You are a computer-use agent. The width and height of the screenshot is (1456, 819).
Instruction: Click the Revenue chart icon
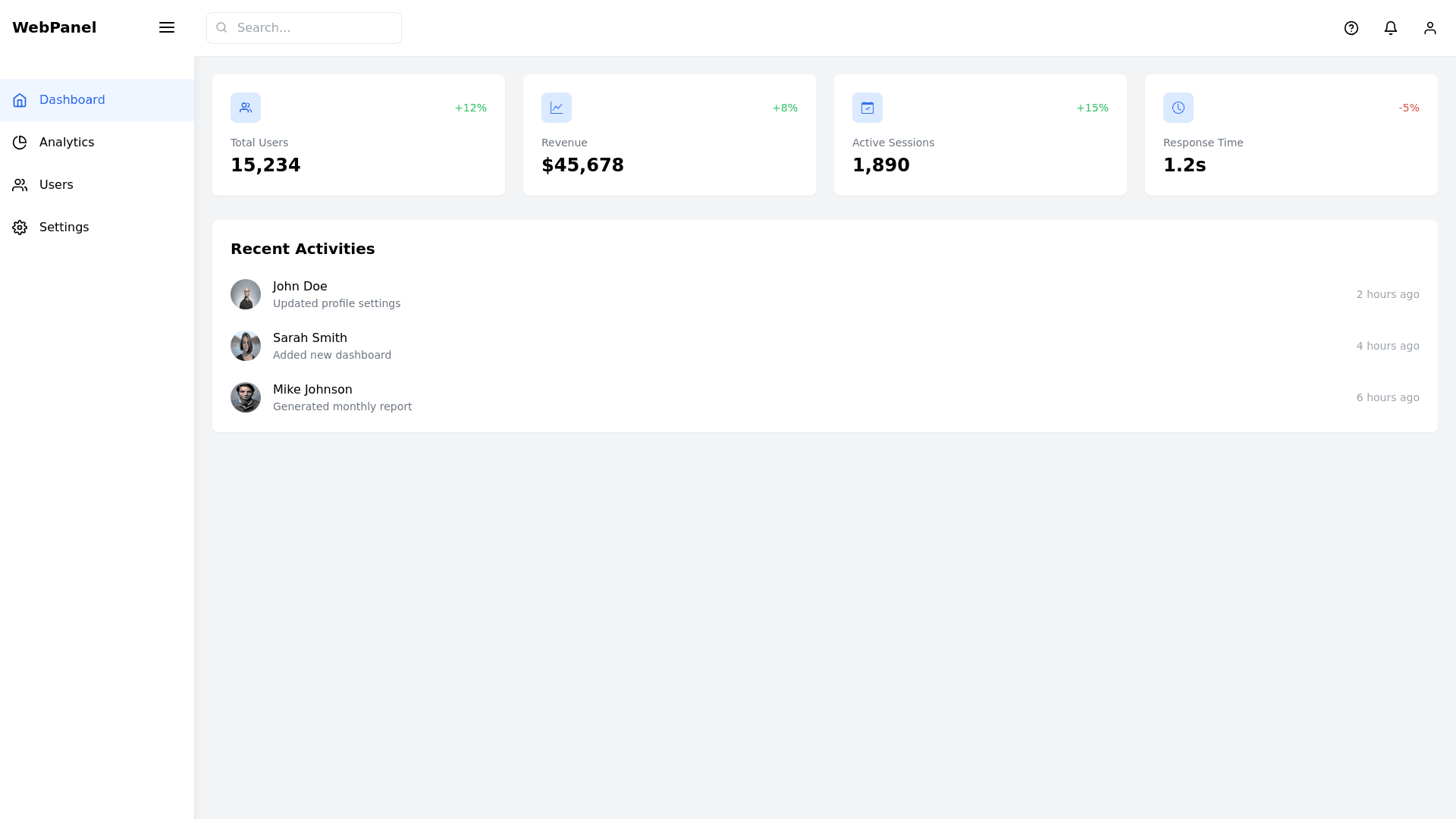[x=557, y=108]
